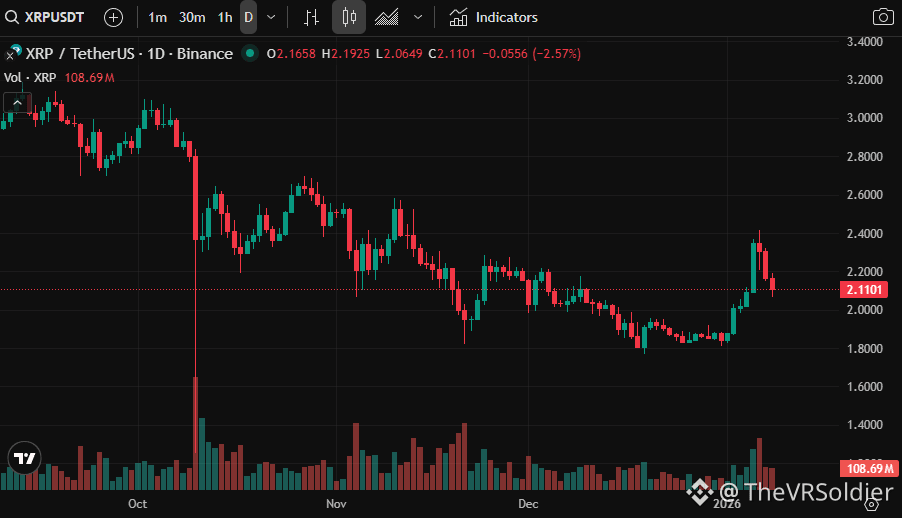Image resolution: width=902 pixels, height=518 pixels.
Task: Open chart settings gear icon
Action: [x=872, y=505]
